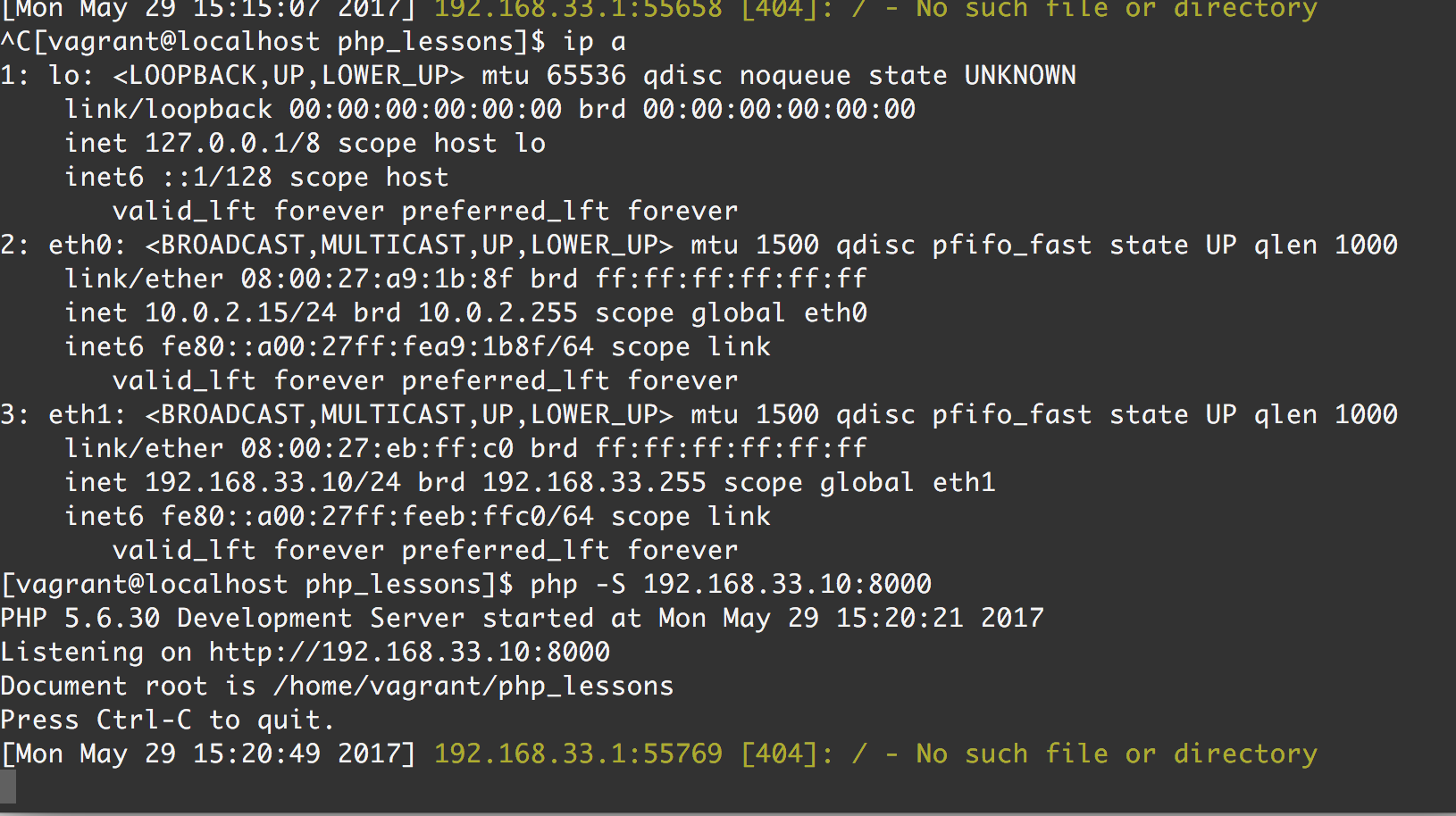Click the document root path /home/vagrant/php_lessons
The width and height of the screenshot is (1456, 816).
click(473, 687)
